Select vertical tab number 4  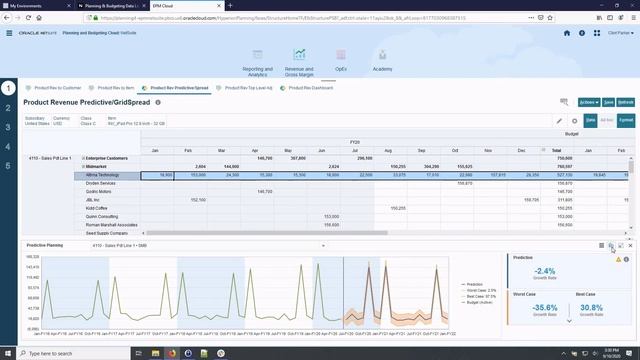coord(8,147)
